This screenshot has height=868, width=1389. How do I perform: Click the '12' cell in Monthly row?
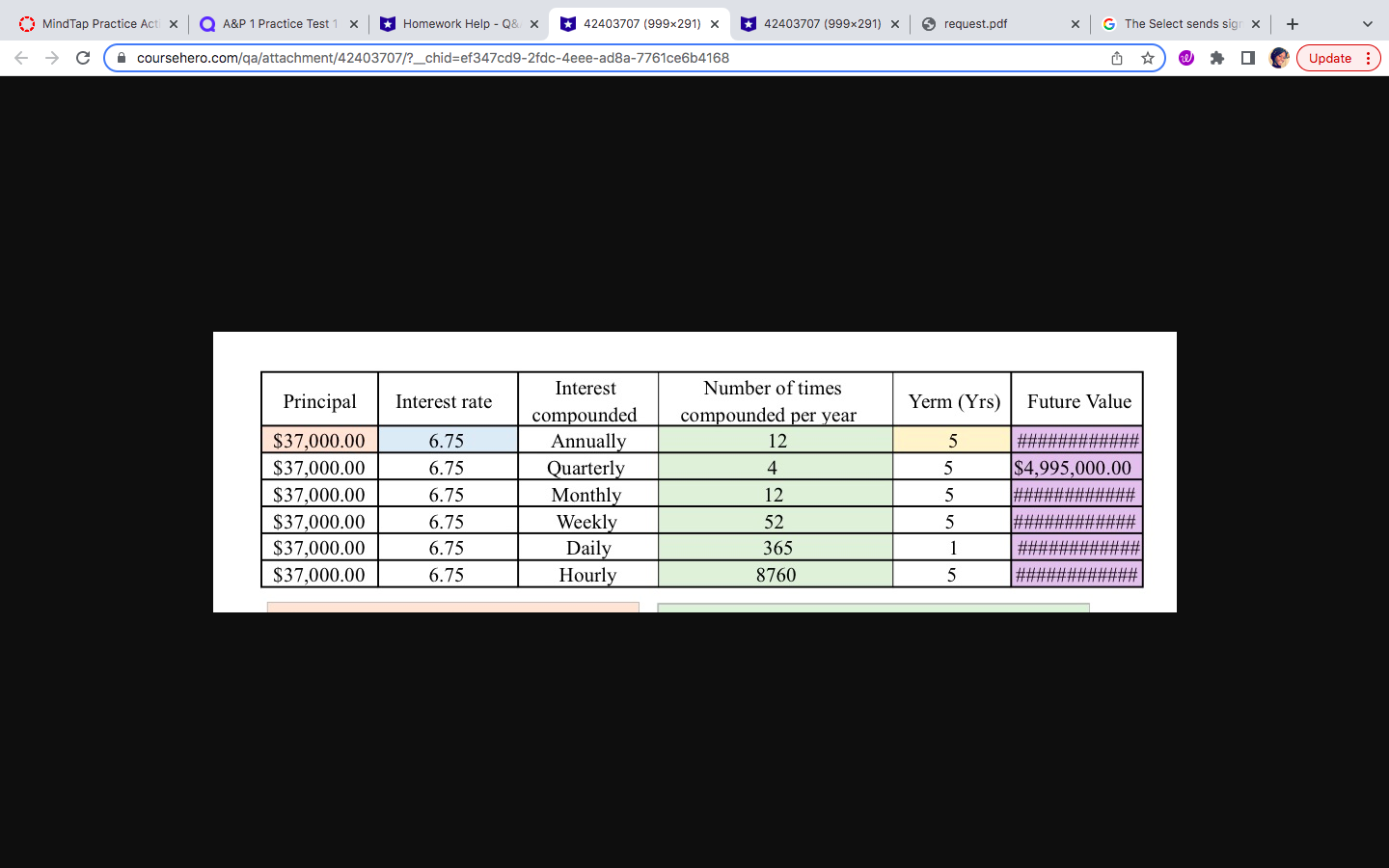[x=774, y=494]
